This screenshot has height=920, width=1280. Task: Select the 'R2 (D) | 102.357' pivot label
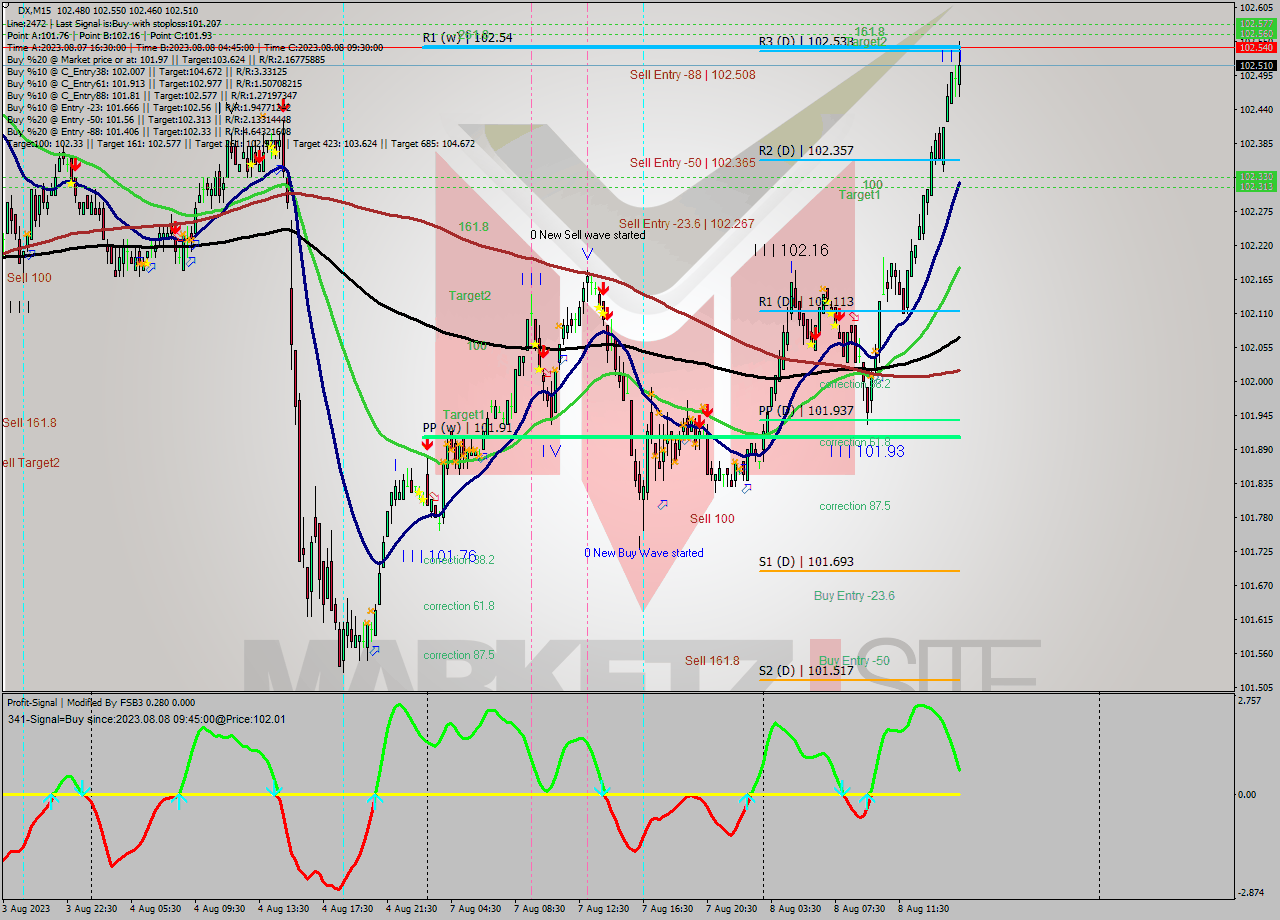806,151
